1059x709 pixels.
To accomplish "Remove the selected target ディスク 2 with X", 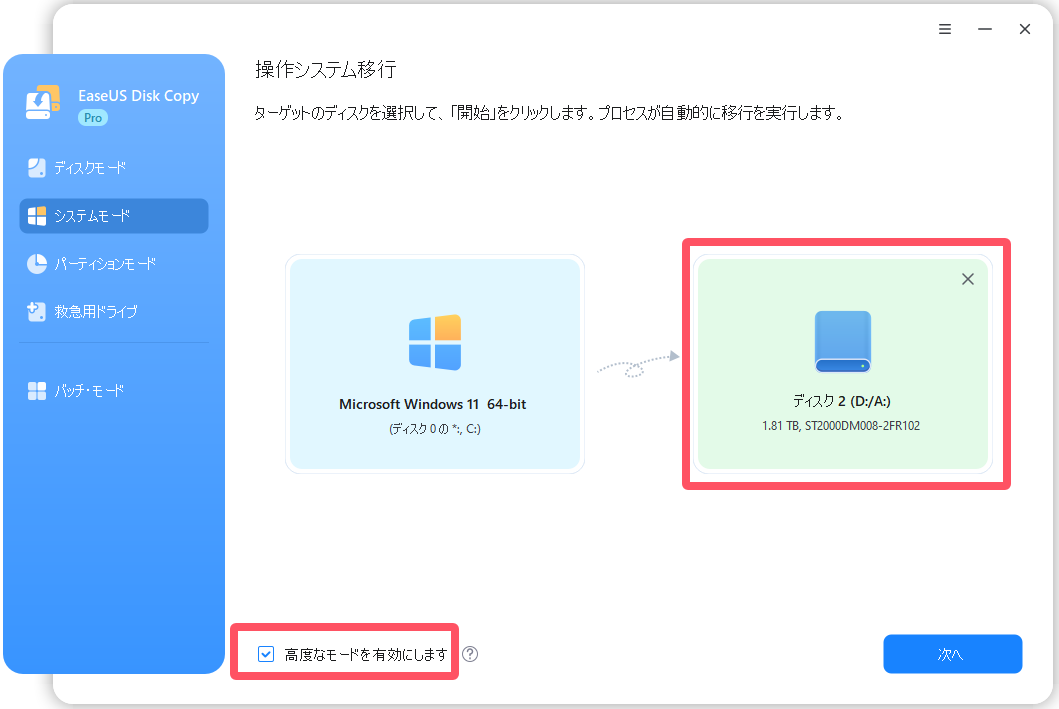I will 967,280.
